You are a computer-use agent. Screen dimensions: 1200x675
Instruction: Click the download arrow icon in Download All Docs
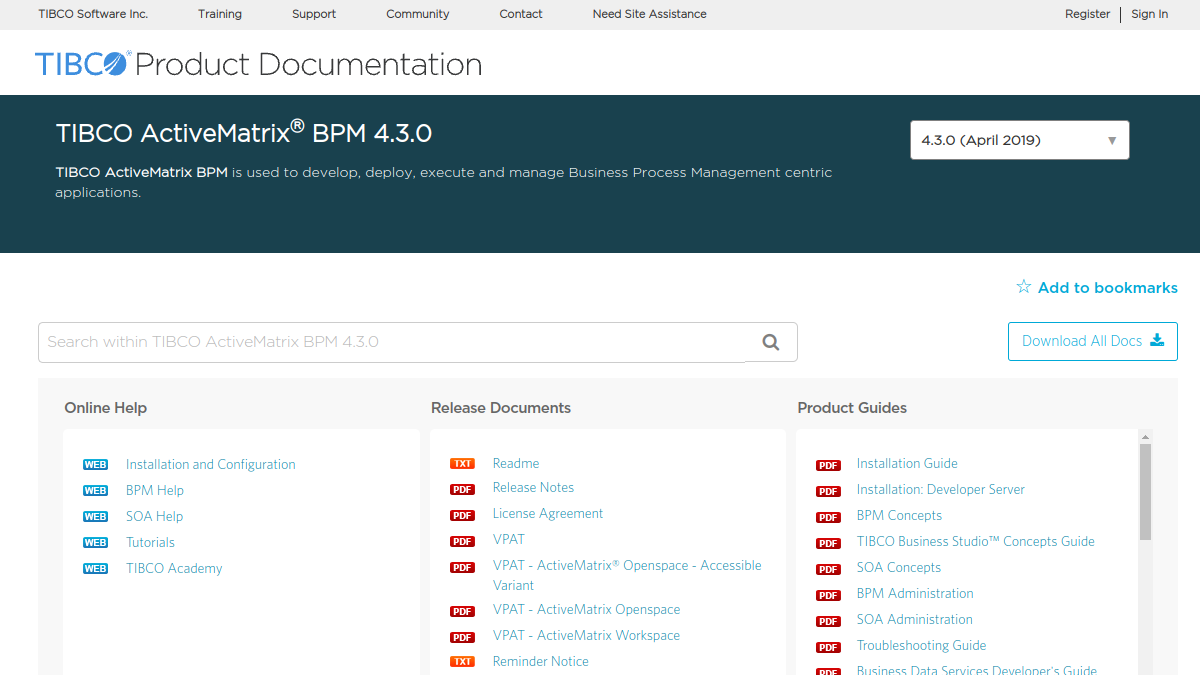click(1157, 340)
